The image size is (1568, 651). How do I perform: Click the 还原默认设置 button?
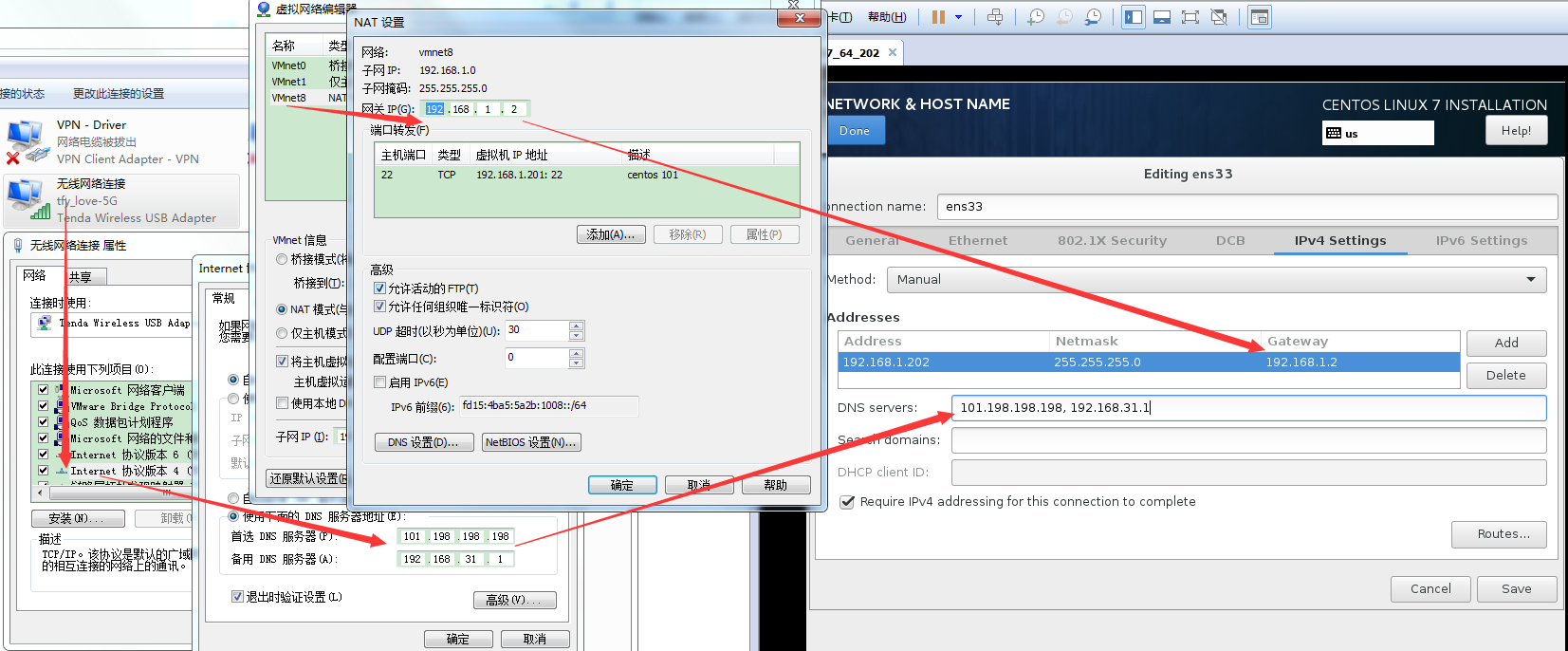tap(307, 478)
